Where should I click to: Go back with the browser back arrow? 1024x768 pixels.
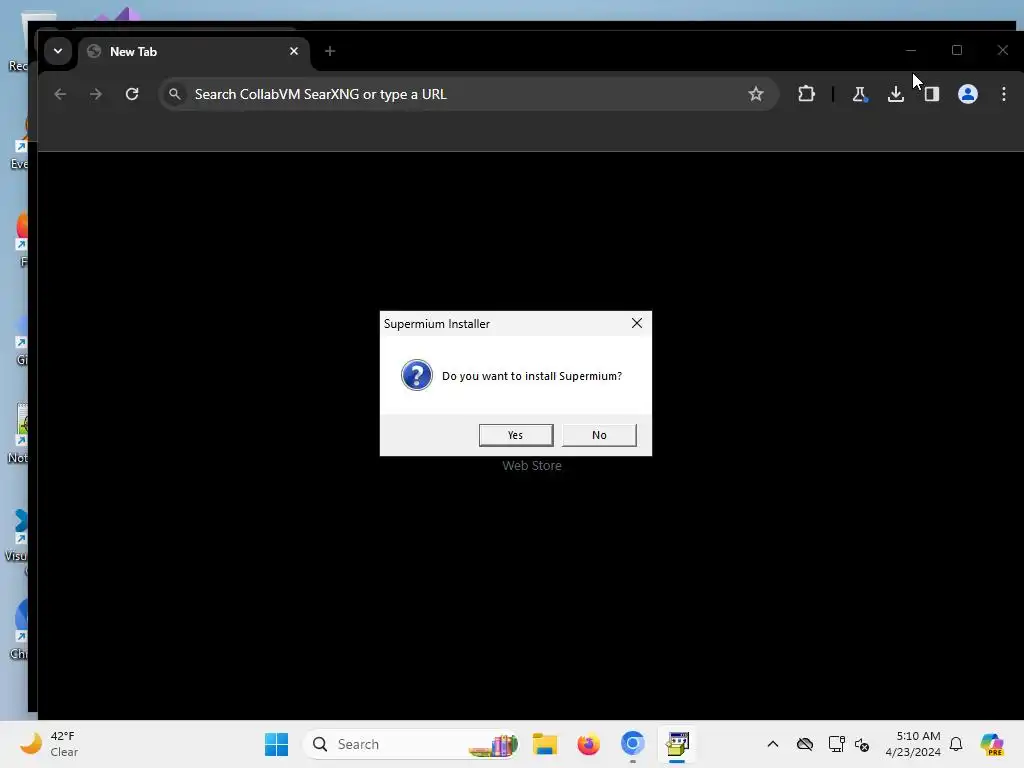pyautogui.click(x=60, y=94)
